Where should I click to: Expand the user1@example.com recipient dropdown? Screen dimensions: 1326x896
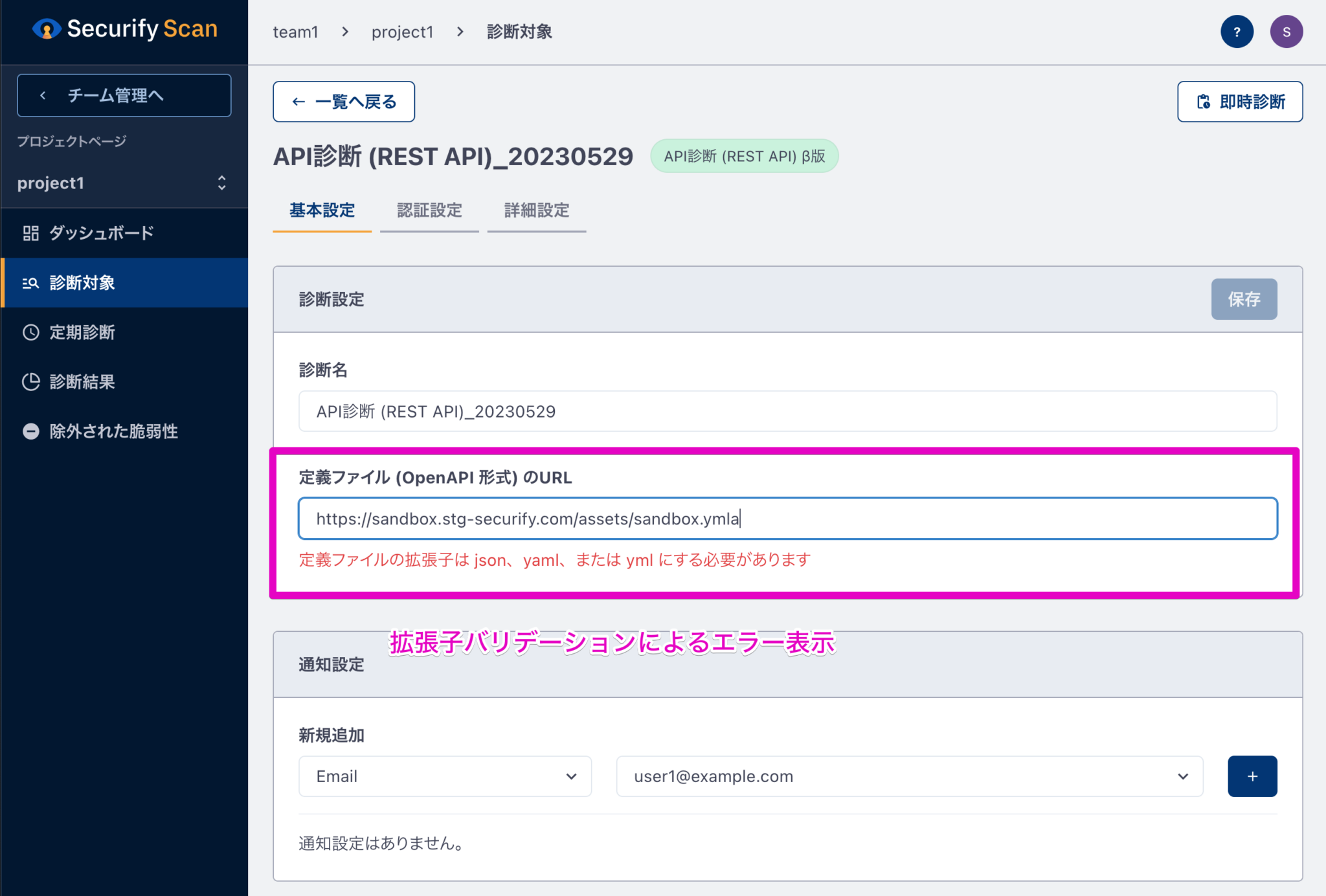[908, 776]
